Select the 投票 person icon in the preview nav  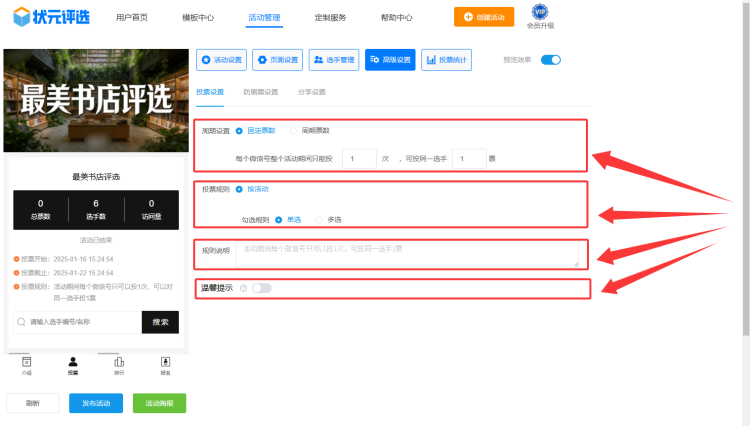(x=73, y=365)
